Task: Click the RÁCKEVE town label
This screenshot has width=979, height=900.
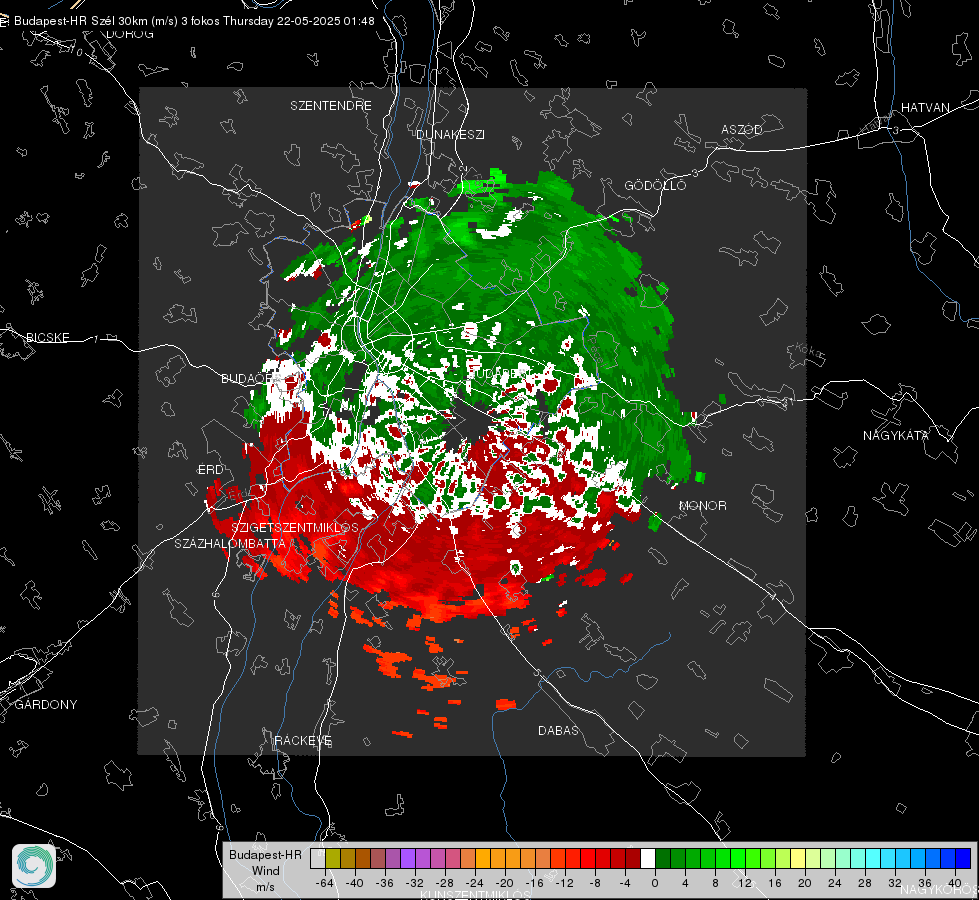Action: coord(303,740)
